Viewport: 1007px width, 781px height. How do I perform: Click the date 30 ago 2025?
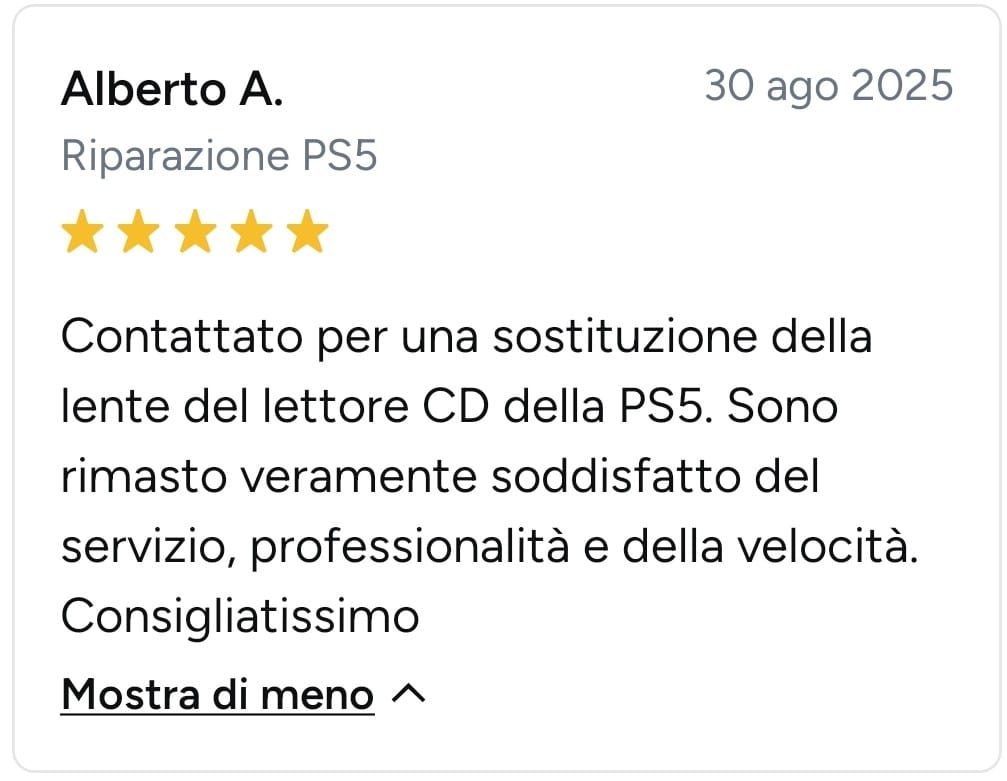point(828,86)
